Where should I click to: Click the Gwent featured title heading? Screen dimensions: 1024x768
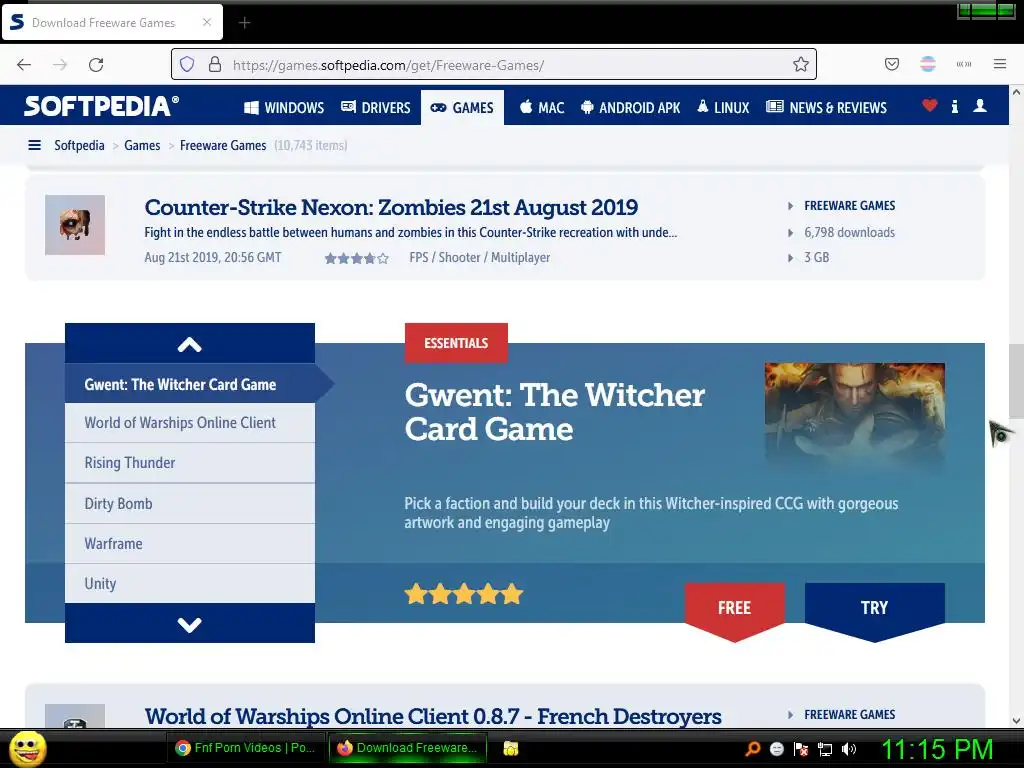(554, 412)
